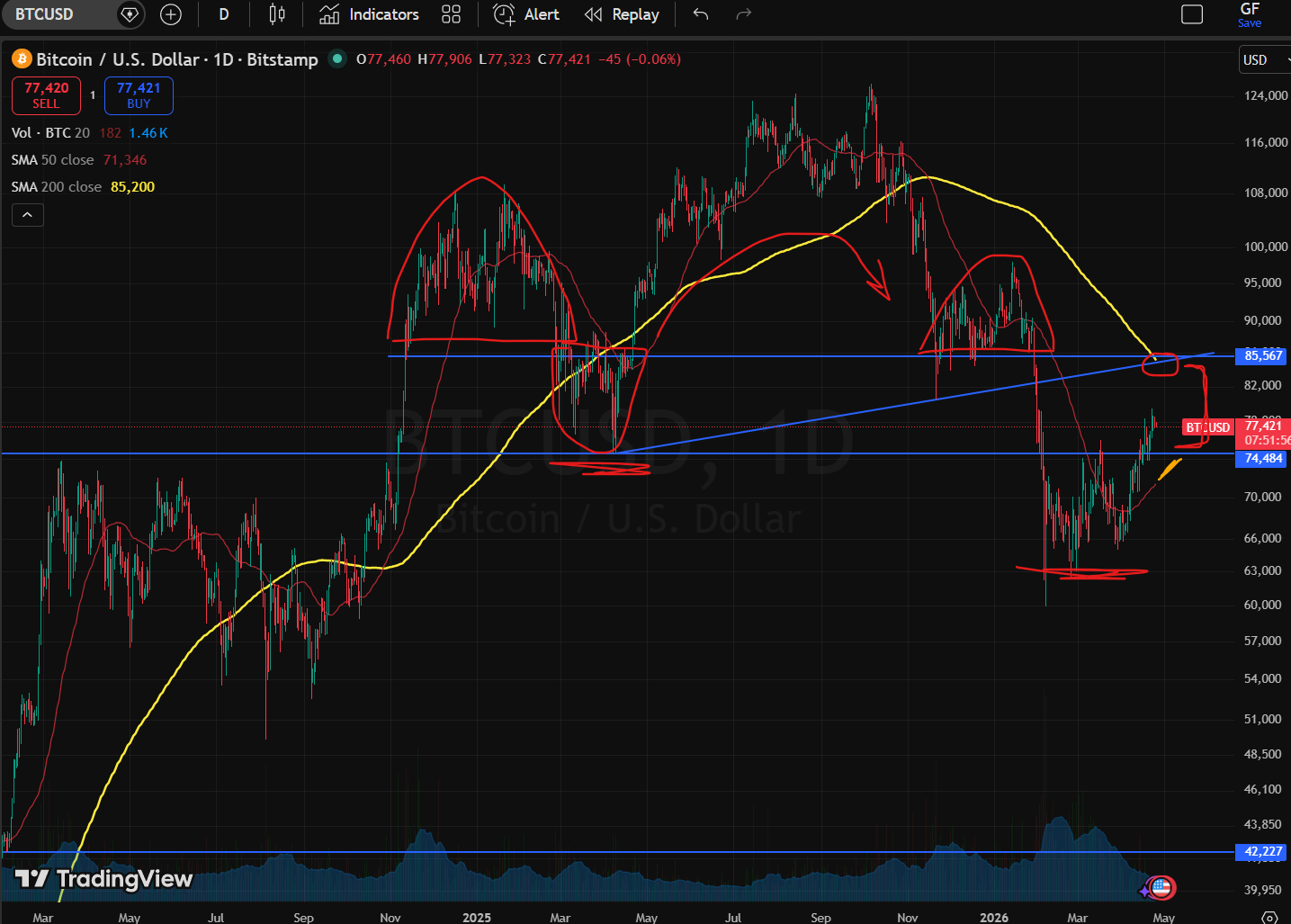
Task: Click the US economic event flag marker
Action: [1161, 888]
